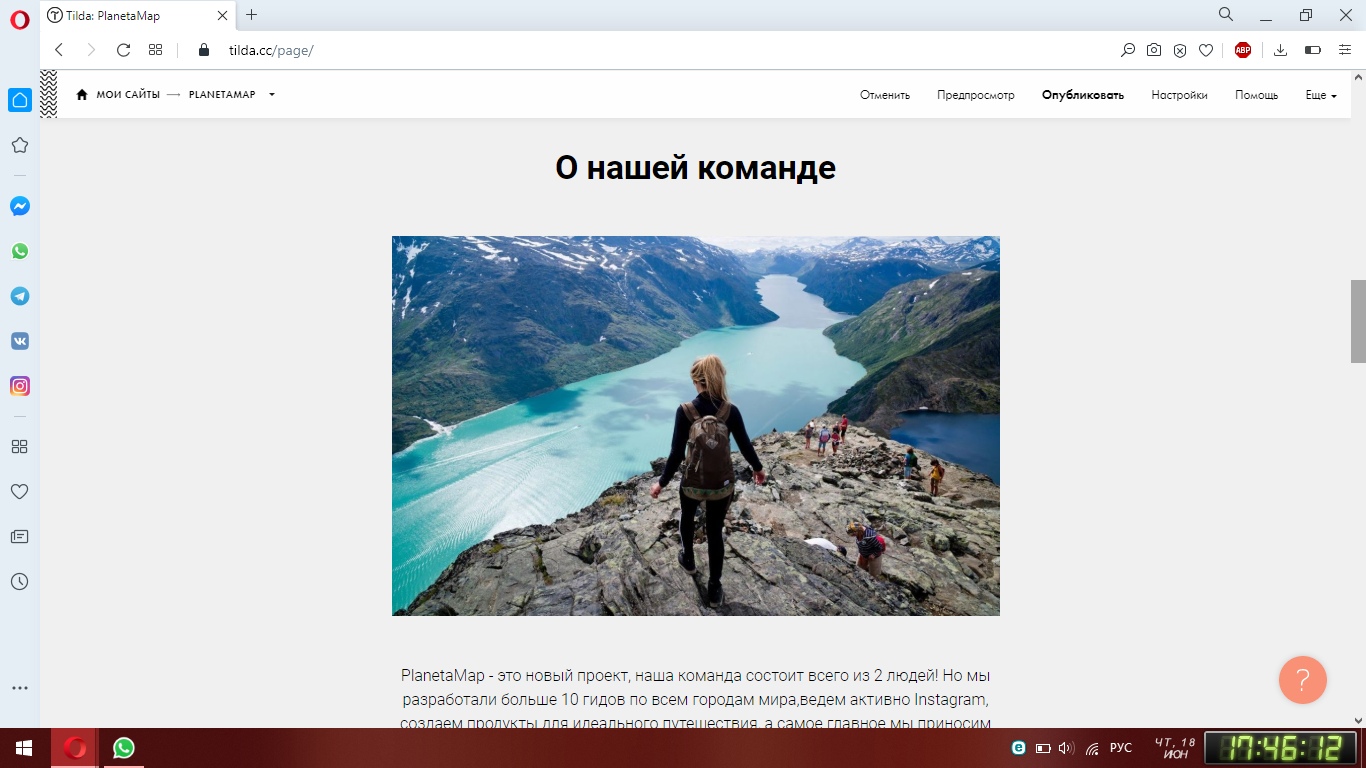Viewport: 1366px width, 768px height.
Task: Open the Opera main menu logo
Action: click(20, 20)
